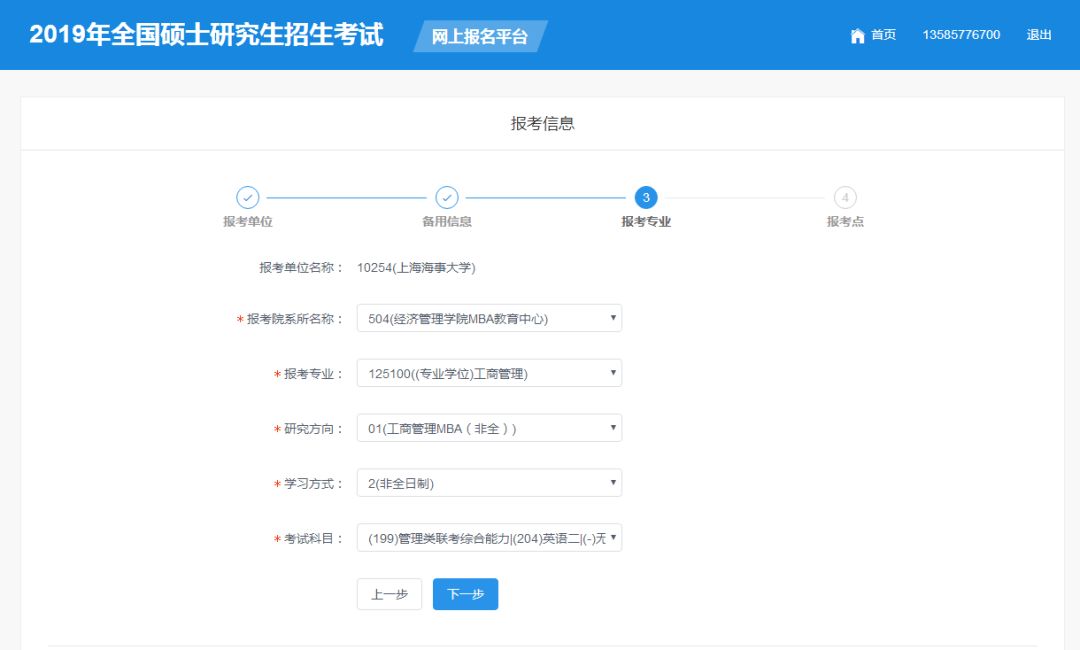The image size is (1080, 650).
Task: Open the 报考院系所名称 dropdown
Action: pos(489,319)
